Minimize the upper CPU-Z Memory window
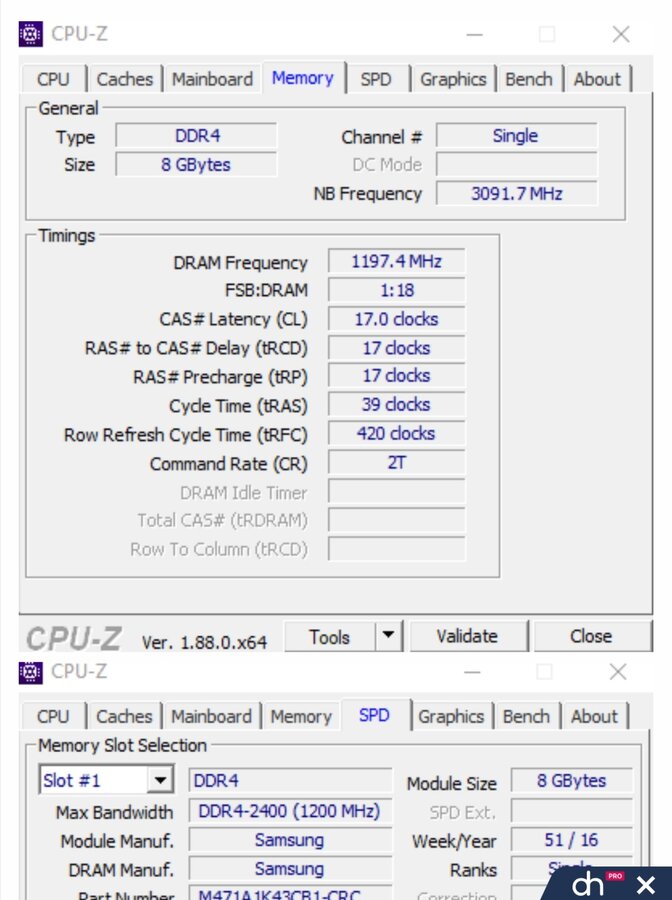 [x=475, y=34]
